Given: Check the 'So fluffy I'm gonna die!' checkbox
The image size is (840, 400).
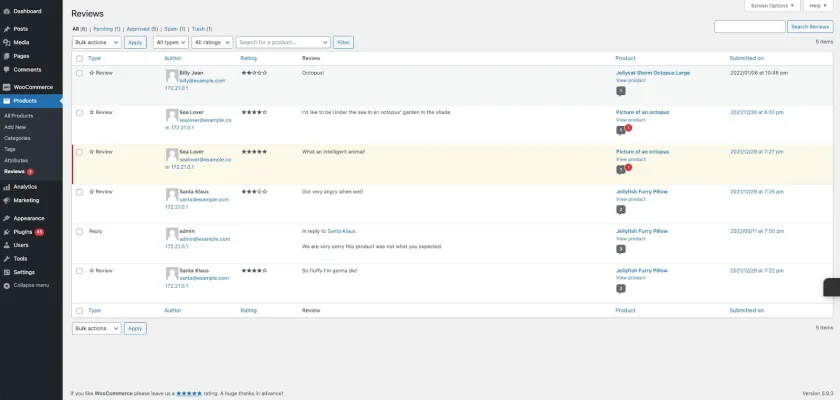Looking at the screenshot, I should (x=79, y=271).
